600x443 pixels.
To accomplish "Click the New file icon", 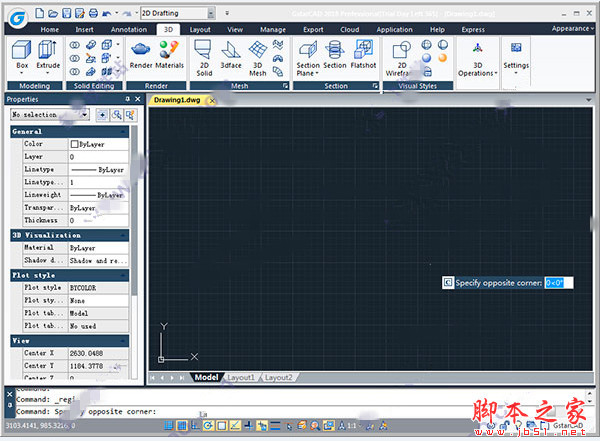I will 39,13.
